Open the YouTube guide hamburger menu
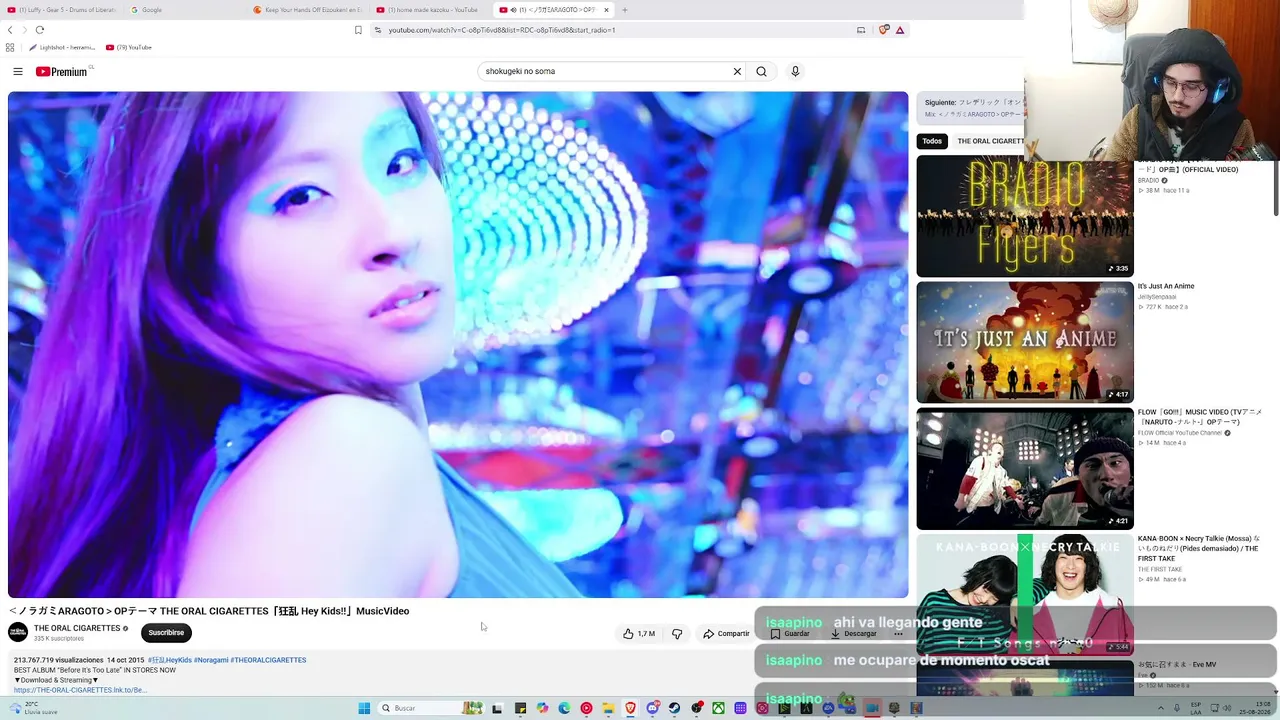The image size is (1280, 720). (x=18, y=72)
